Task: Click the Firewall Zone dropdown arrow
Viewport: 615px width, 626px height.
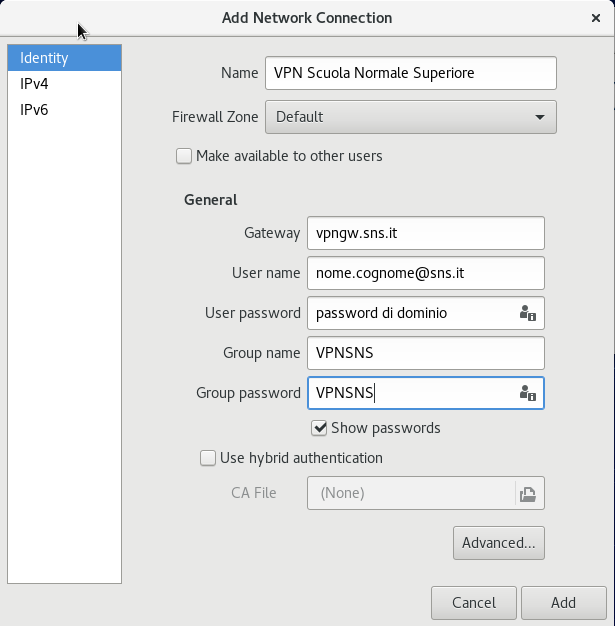Action: click(x=540, y=117)
